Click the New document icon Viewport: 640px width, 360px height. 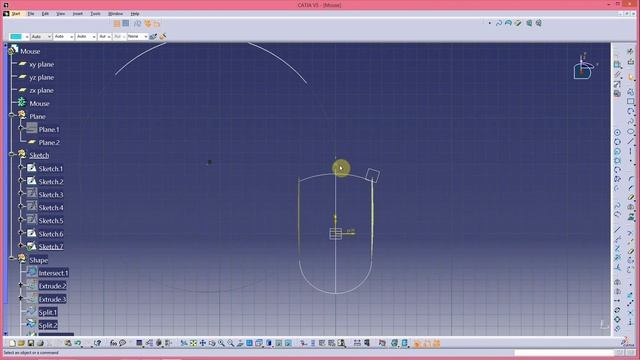[12, 343]
